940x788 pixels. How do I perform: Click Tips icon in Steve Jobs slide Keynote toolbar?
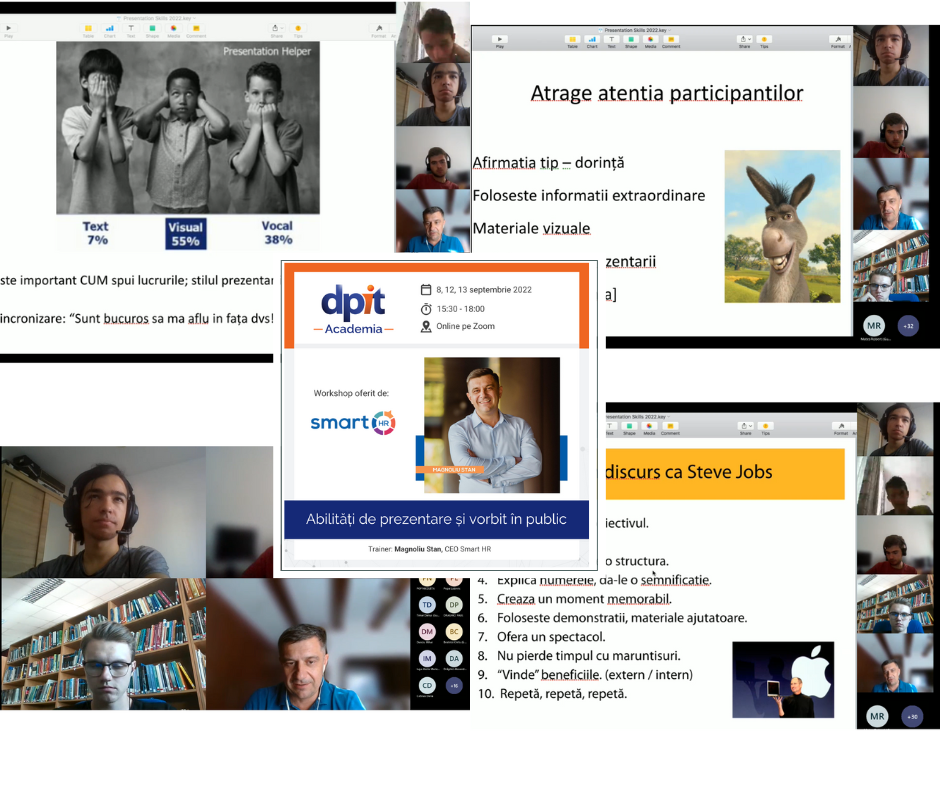tap(766, 426)
